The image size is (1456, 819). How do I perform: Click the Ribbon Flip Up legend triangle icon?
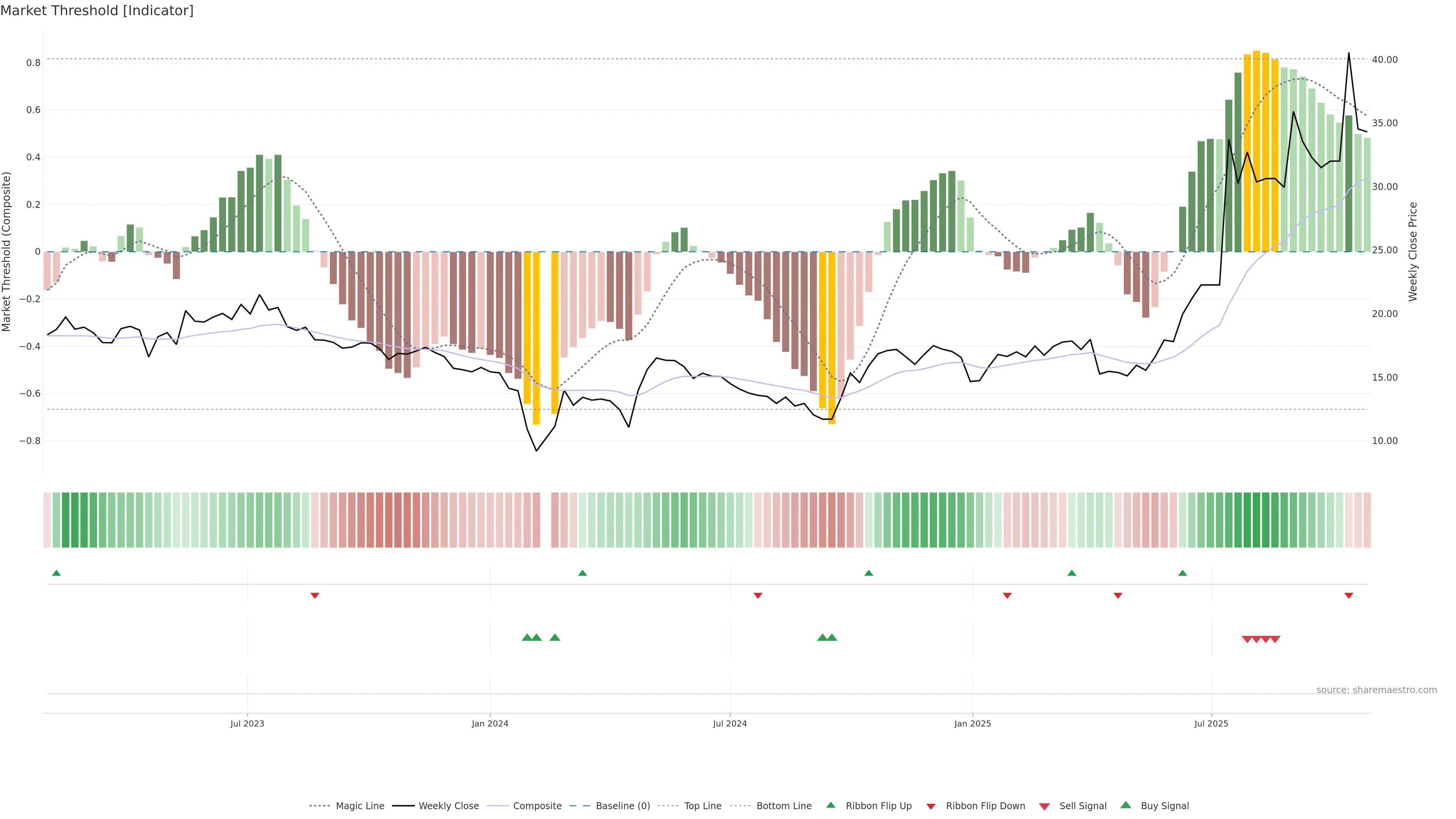[830, 805]
